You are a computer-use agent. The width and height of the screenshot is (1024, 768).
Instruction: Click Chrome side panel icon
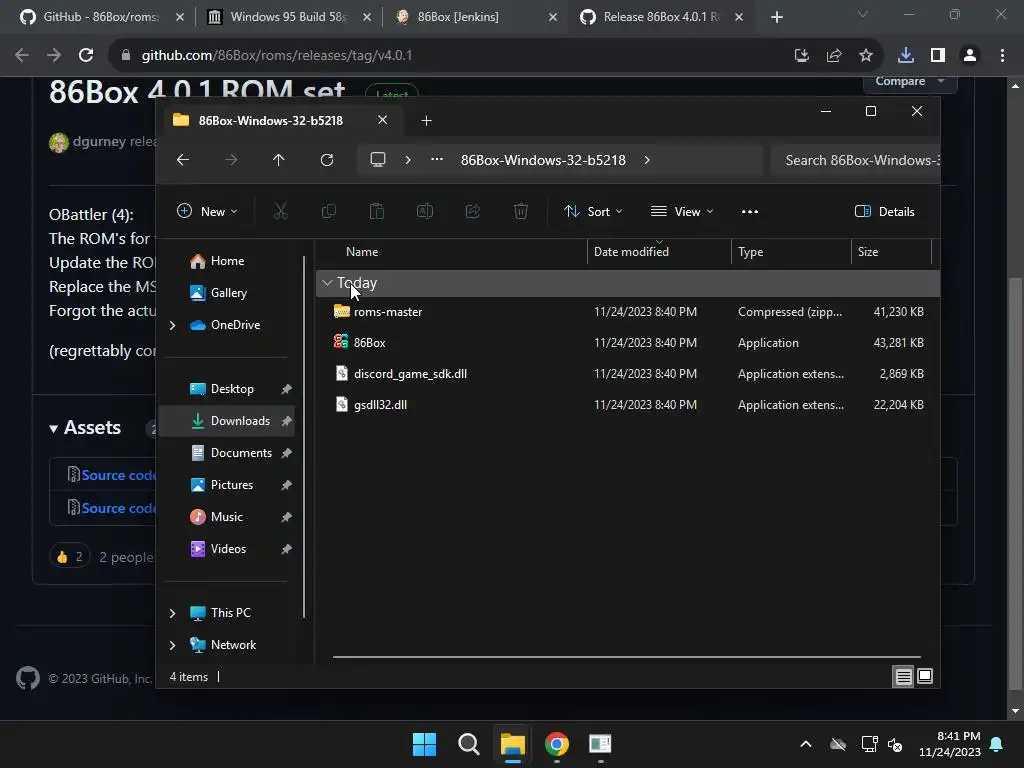coord(938,56)
